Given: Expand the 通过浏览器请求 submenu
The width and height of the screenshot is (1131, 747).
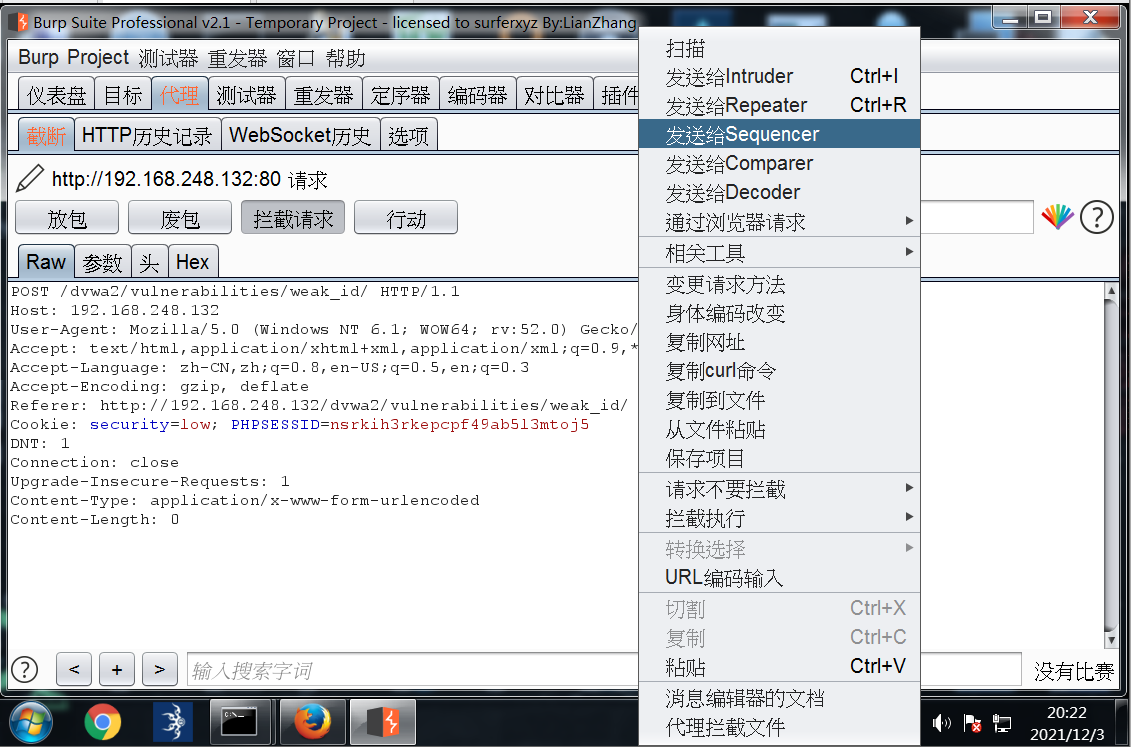Looking at the screenshot, I should point(779,221).
